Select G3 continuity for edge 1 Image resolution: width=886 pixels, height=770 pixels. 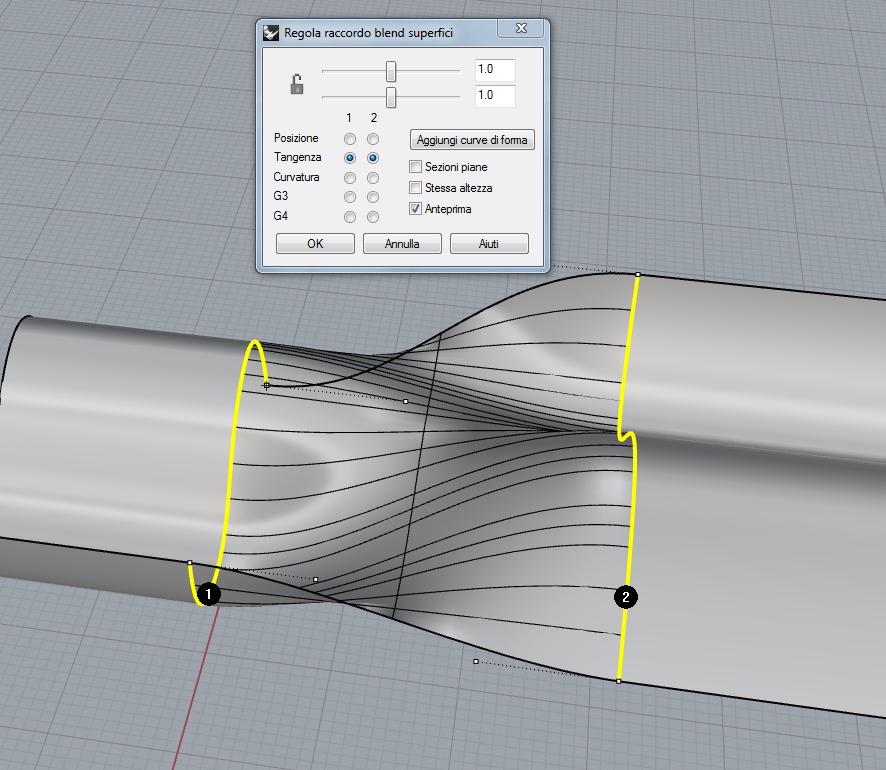[350, 197]
